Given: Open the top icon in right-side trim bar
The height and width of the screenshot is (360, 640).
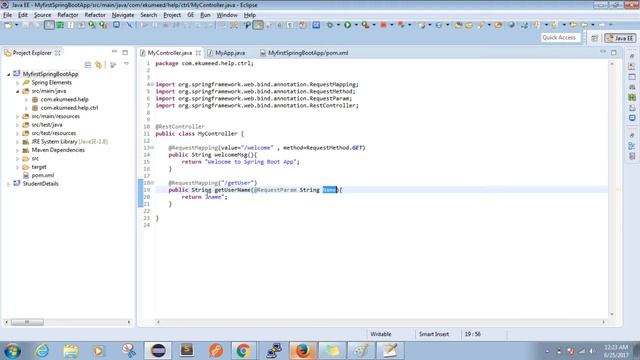Looking at the screenshot, I should 632,56.
